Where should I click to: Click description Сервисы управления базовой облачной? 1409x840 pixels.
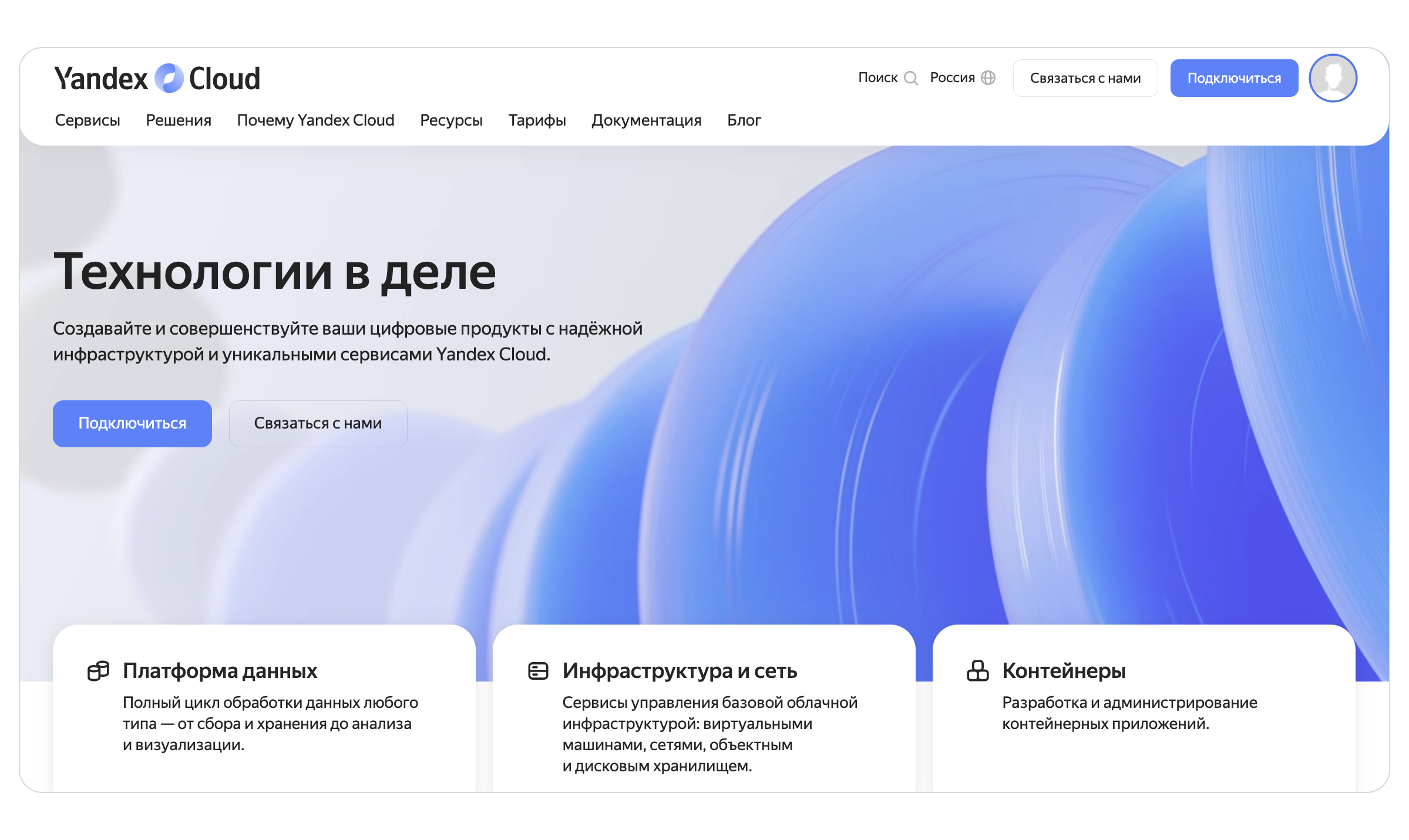click(x=709, y=734)
